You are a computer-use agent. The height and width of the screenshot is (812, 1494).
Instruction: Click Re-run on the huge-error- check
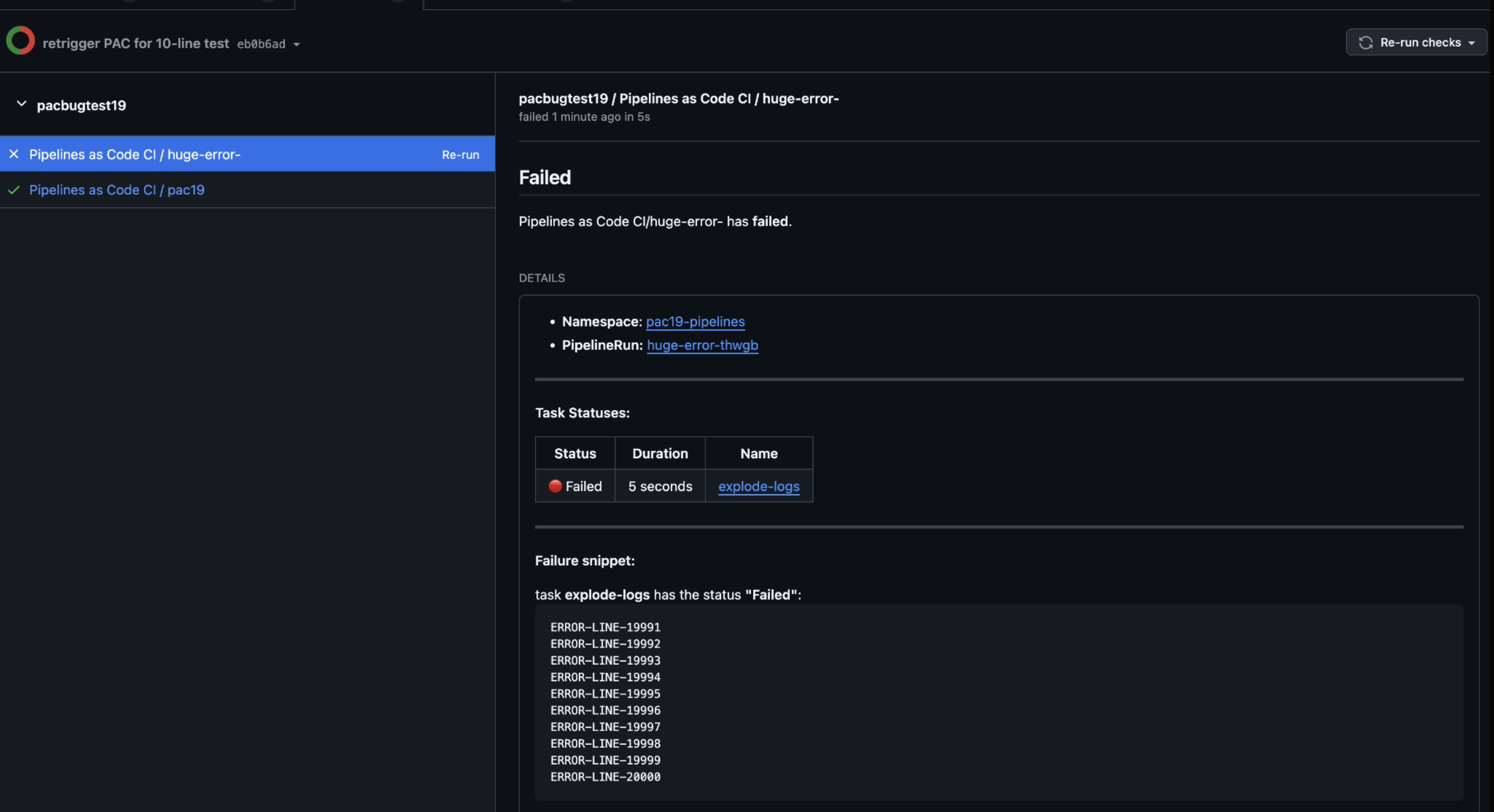pos(460,155)
